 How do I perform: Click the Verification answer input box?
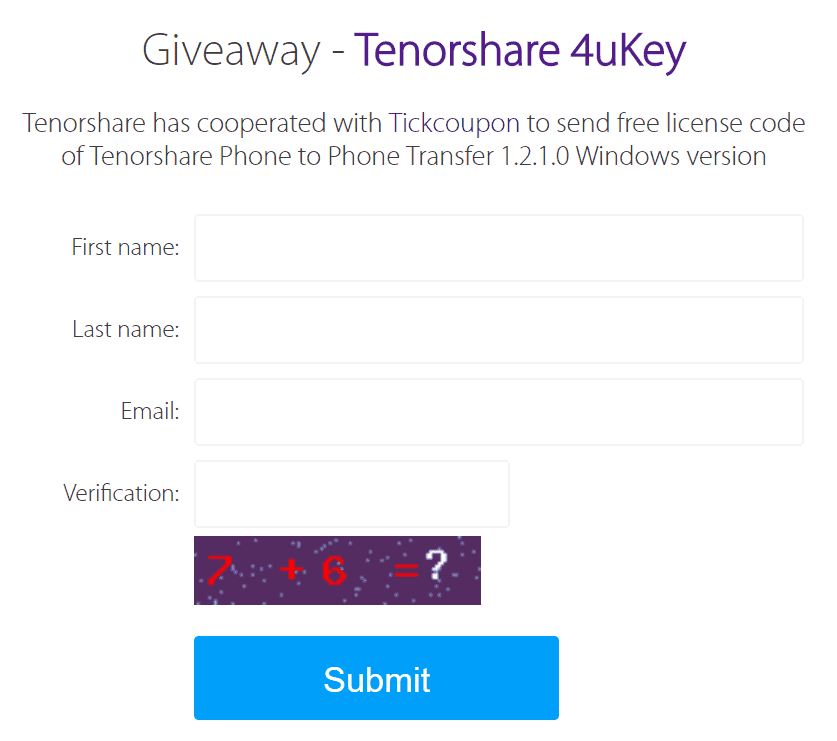(x=351, y=494)
